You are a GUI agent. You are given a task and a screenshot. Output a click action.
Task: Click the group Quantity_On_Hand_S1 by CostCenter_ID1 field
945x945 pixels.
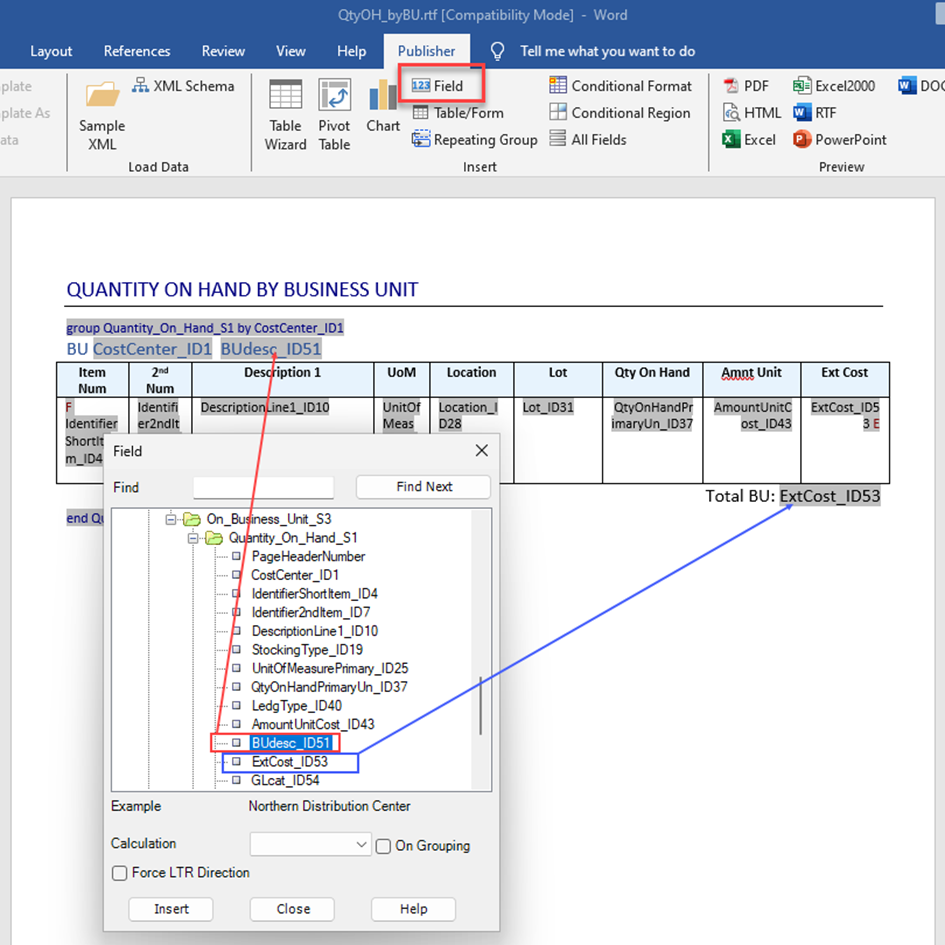coord(205,328)
